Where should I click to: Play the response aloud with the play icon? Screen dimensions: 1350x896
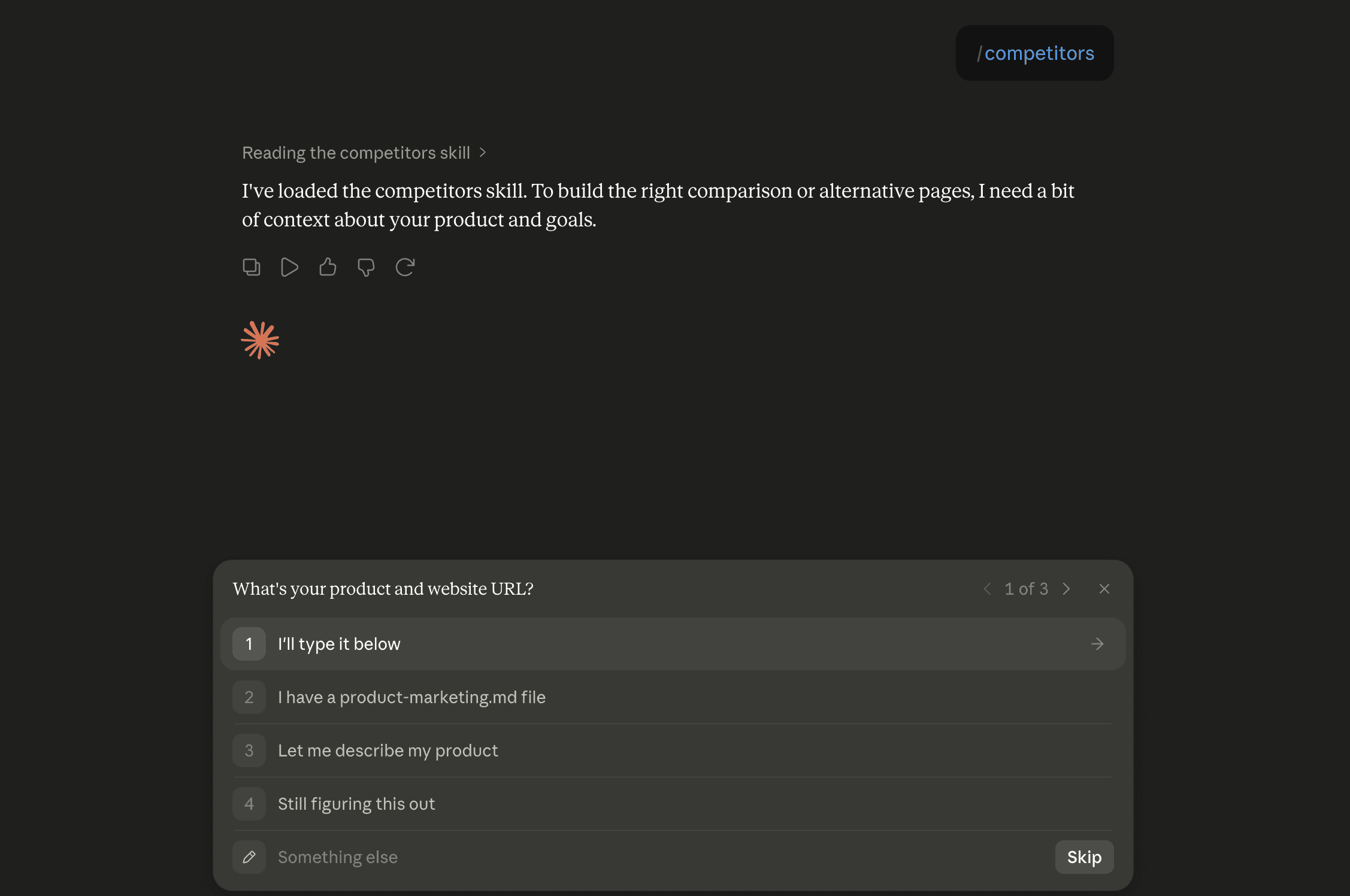tap(289, 267)
